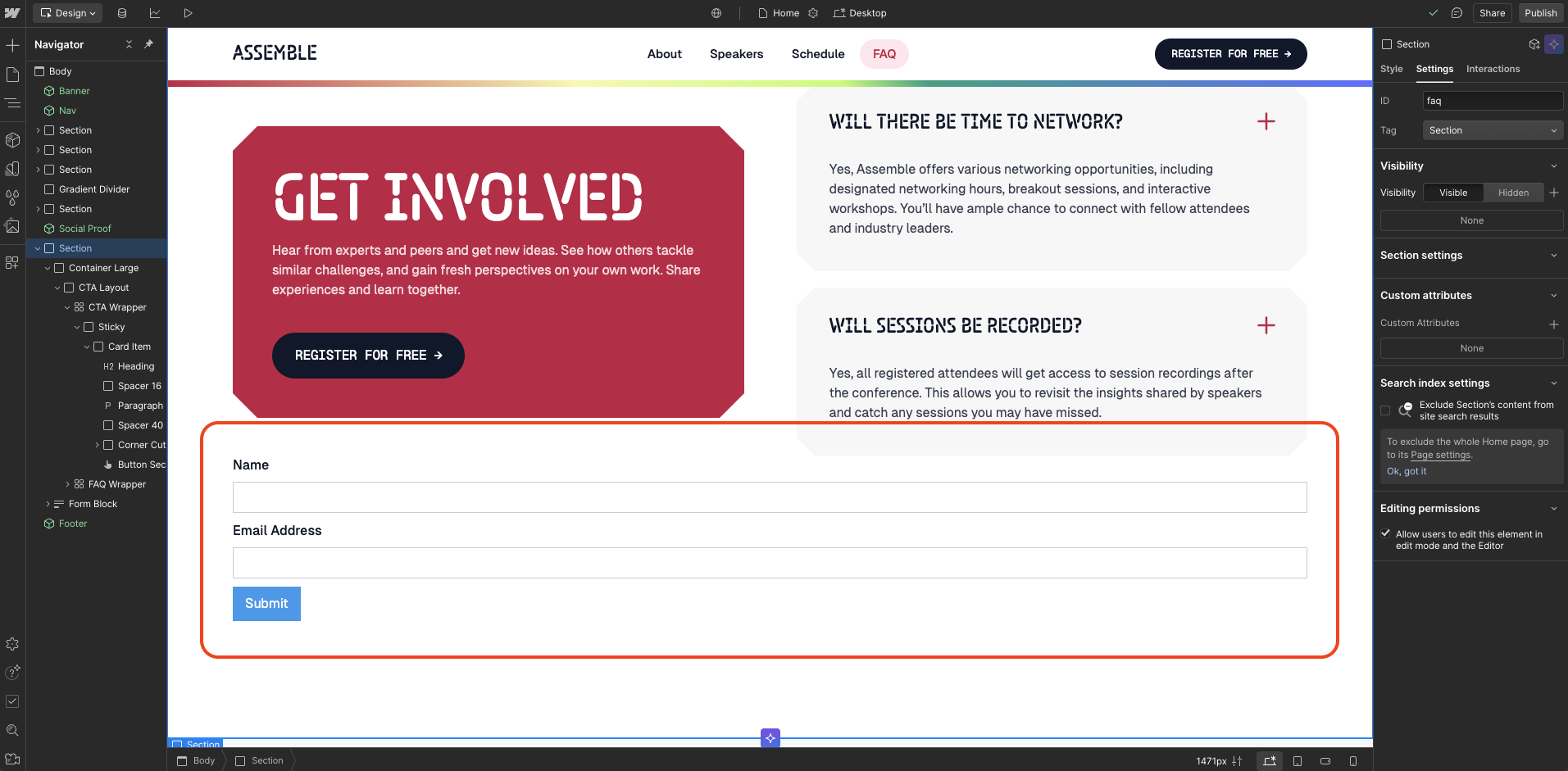The image size is (1568, 771).
Task: Switch to tablet breakpoint
Action: pyautogui.click(x=1298, y=760)
